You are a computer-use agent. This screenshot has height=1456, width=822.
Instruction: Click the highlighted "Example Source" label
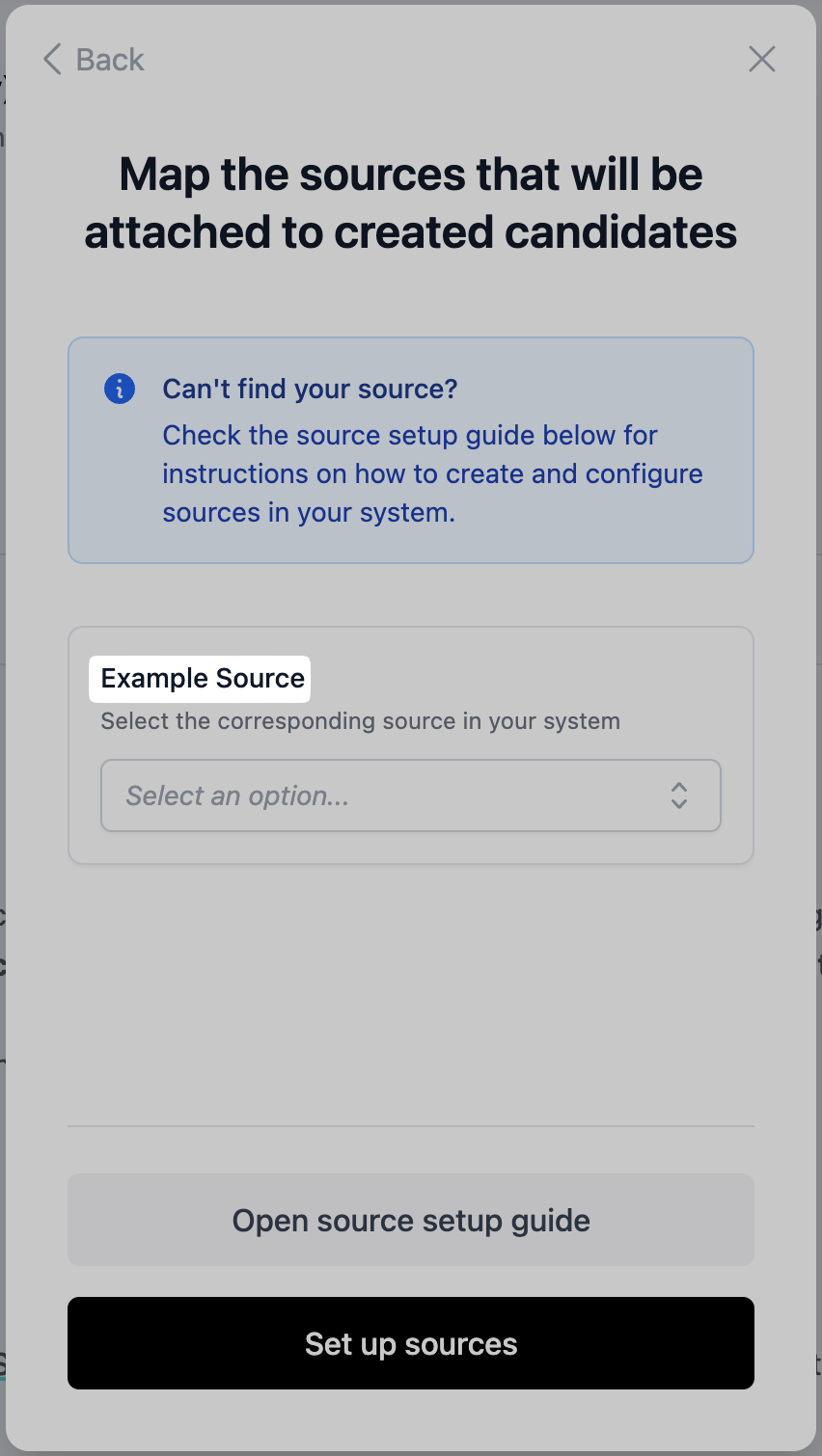point(202,679)
